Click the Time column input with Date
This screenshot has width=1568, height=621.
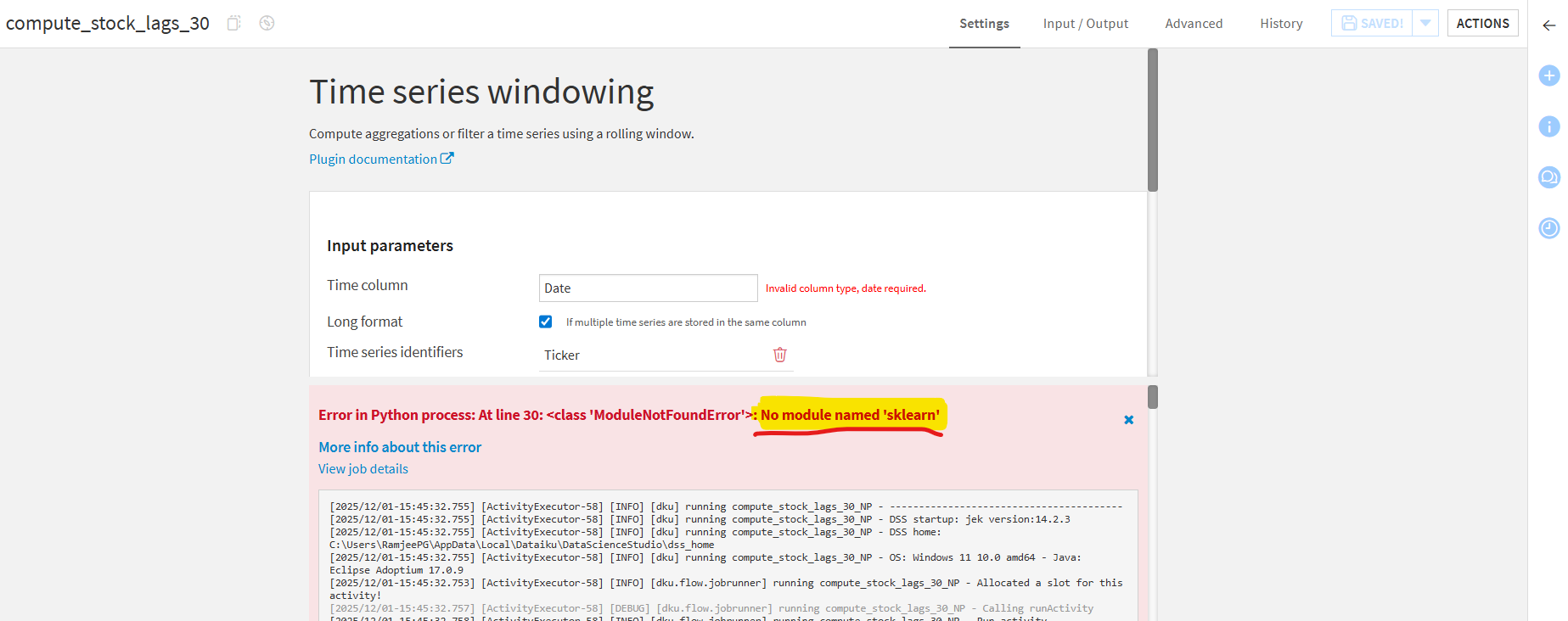(649, 288)
